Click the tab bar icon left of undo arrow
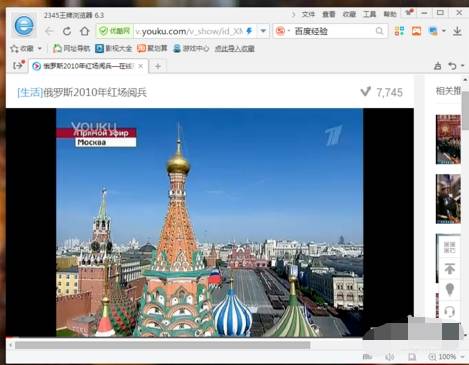The width and height of the screenshot is (469, 365). pos(438,66)
